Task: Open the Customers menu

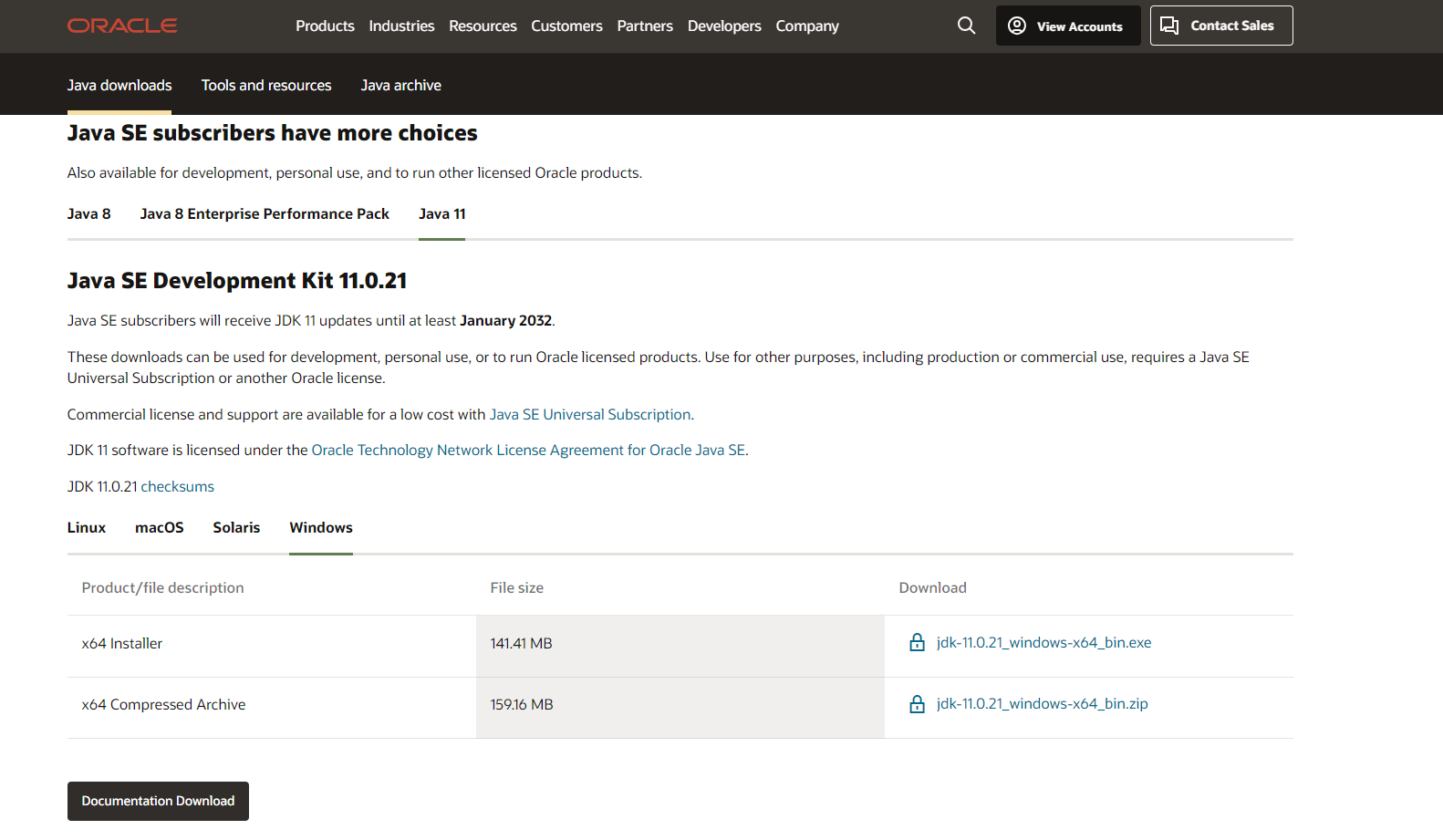Action: click(x=566, y=26)
